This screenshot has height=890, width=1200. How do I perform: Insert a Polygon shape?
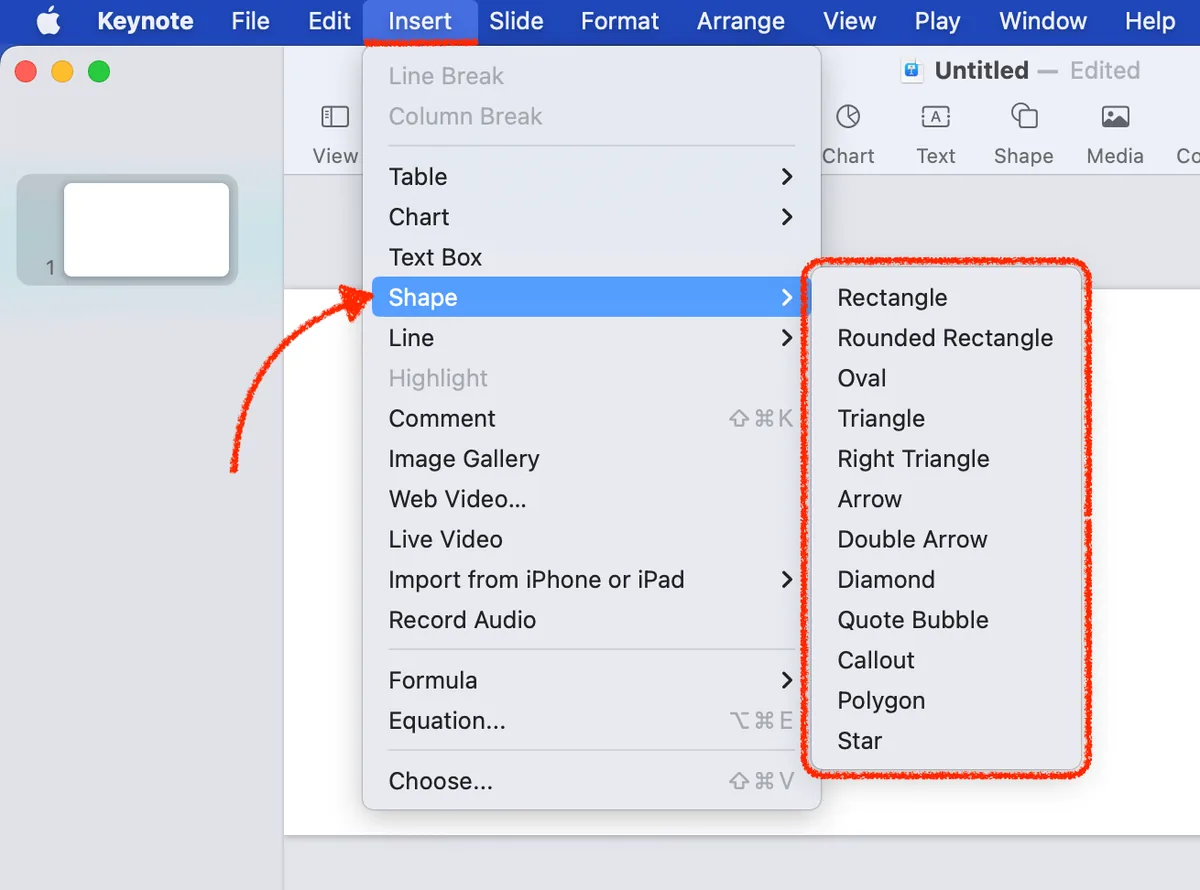pos(946,701)
